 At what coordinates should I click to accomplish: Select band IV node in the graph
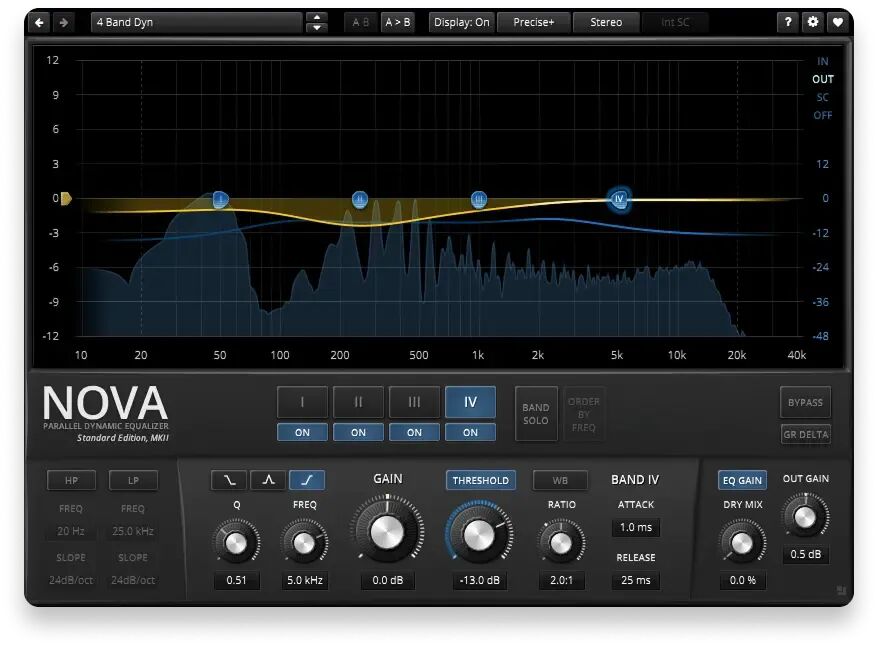pos(619,199)
